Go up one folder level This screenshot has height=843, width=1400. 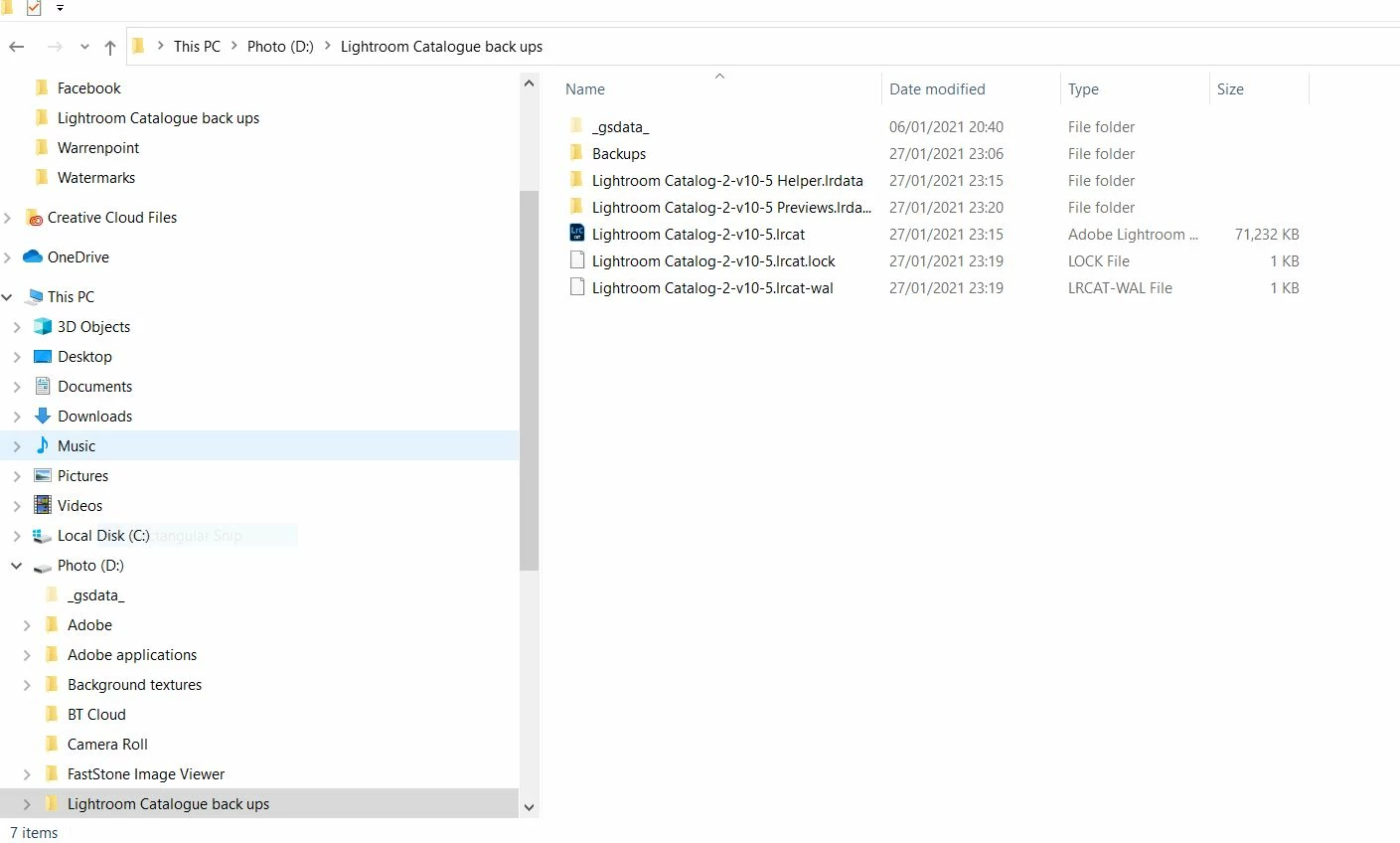tap(109, 47)
